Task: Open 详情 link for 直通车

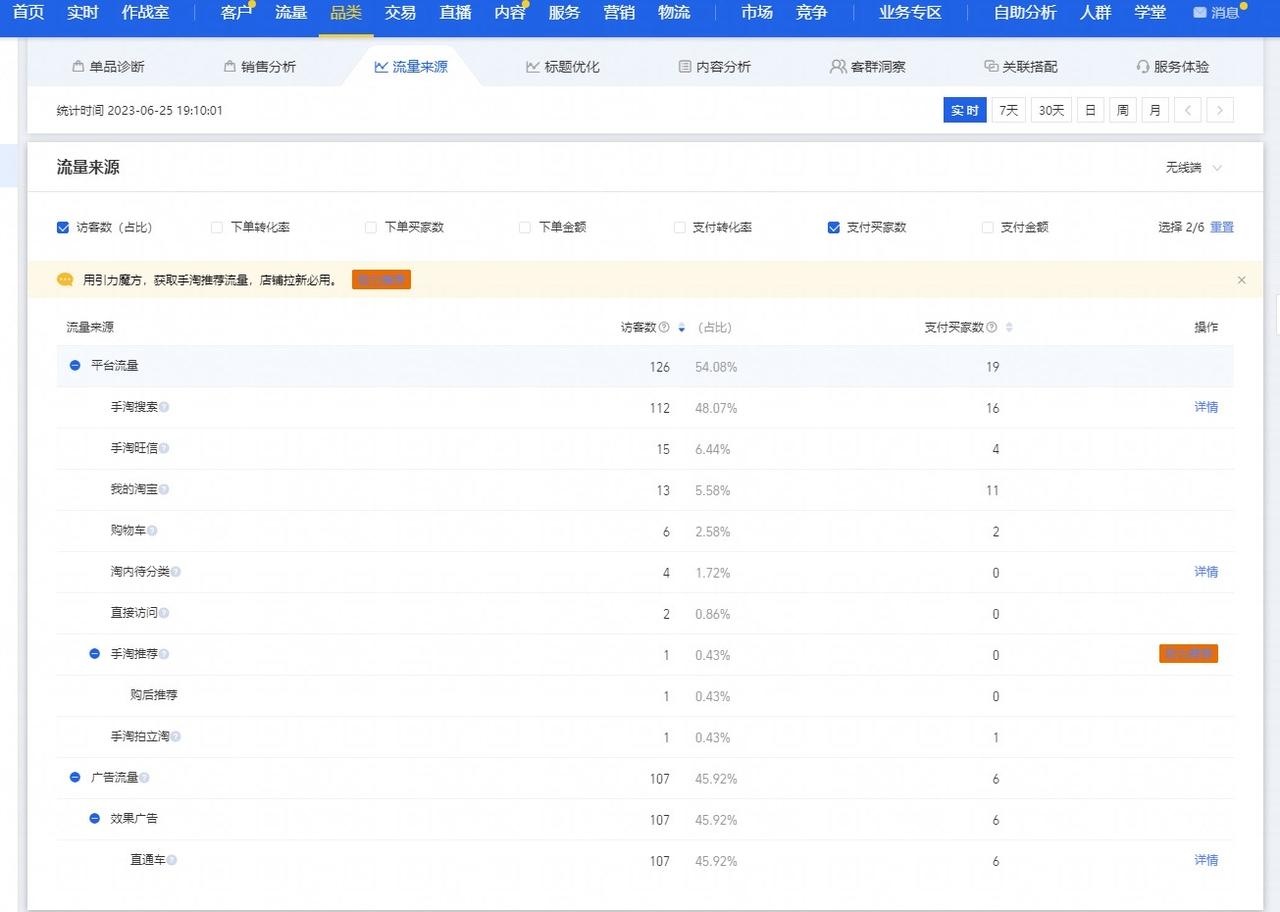Action: (x=1206, y=860)
